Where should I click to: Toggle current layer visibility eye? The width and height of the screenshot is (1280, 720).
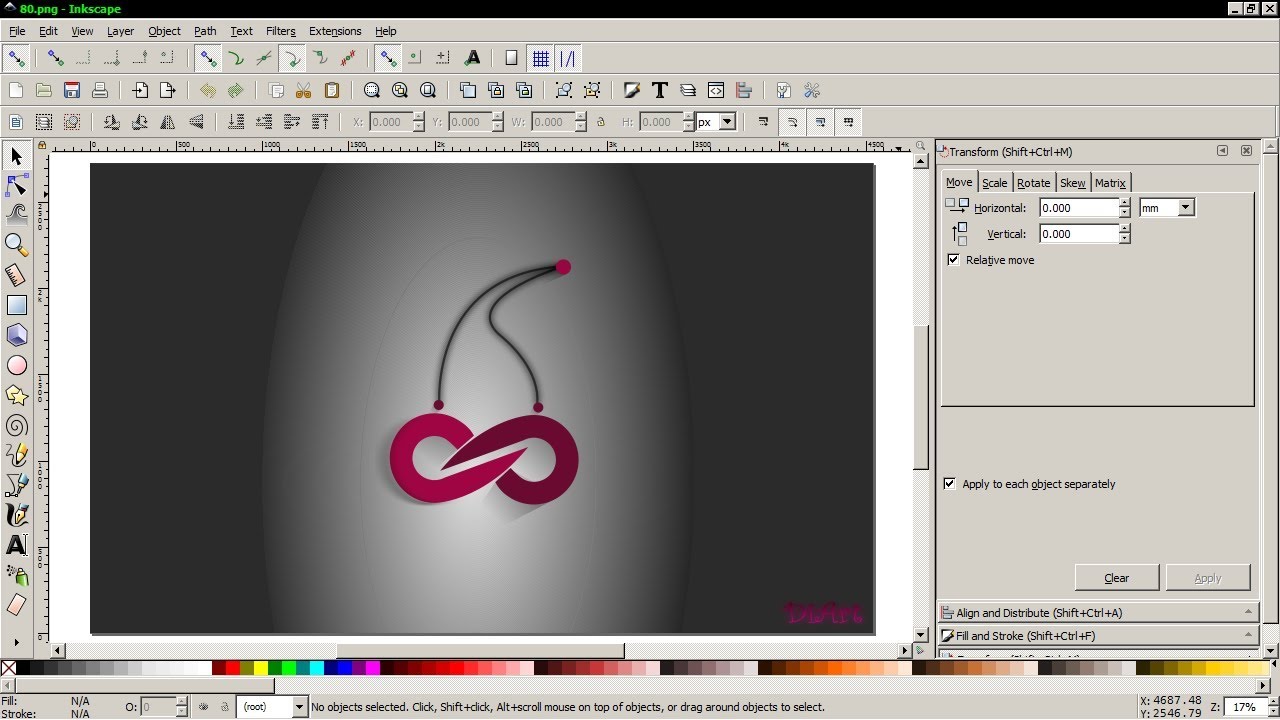(x=203, y=707)
